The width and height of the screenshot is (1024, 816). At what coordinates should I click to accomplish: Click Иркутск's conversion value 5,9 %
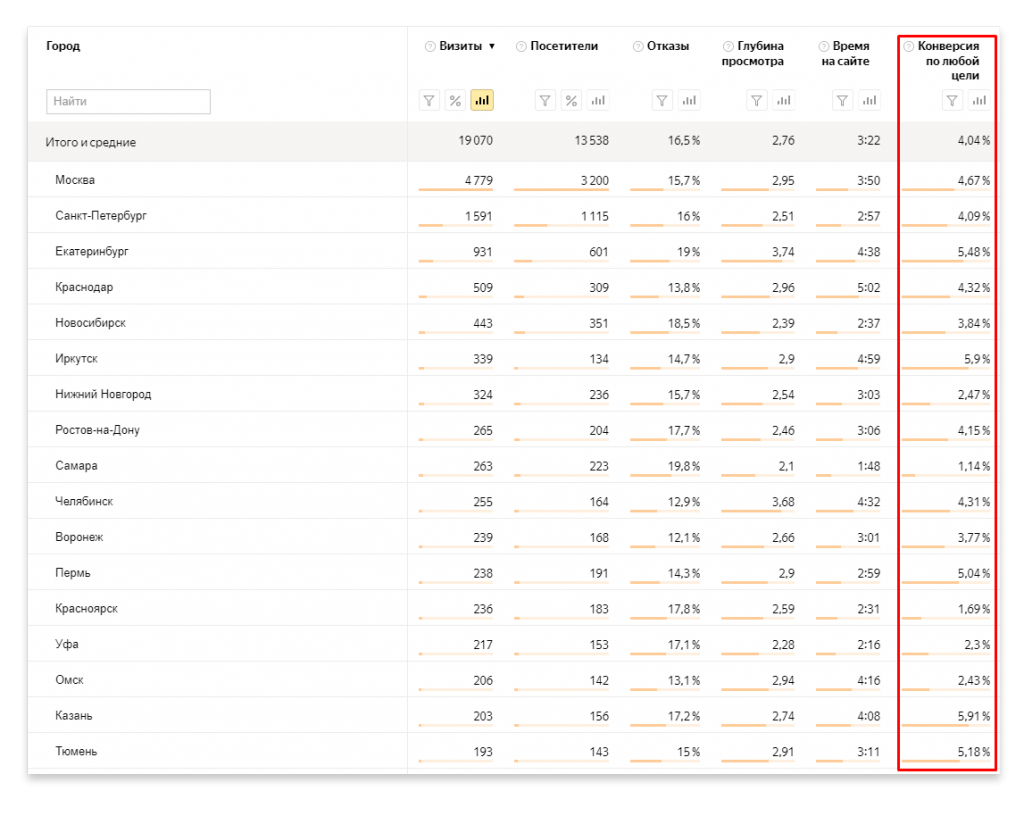(x=977, y=359)
